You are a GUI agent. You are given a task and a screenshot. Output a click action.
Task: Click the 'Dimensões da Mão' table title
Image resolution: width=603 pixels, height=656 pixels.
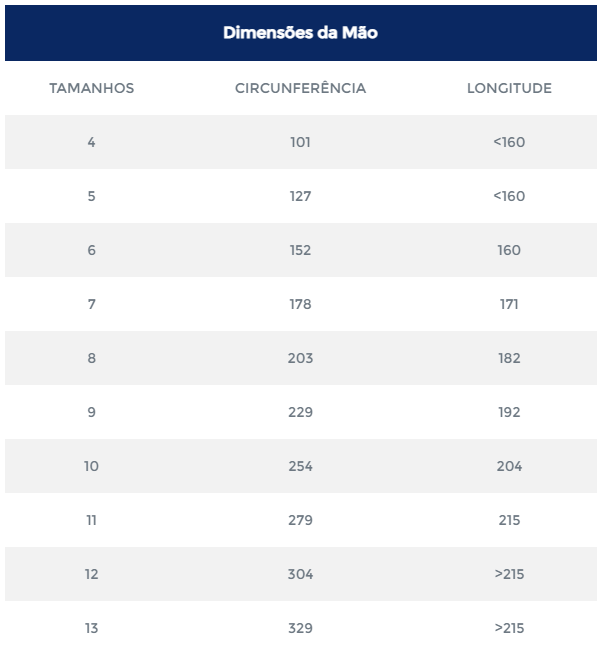[x=300, y=33]
